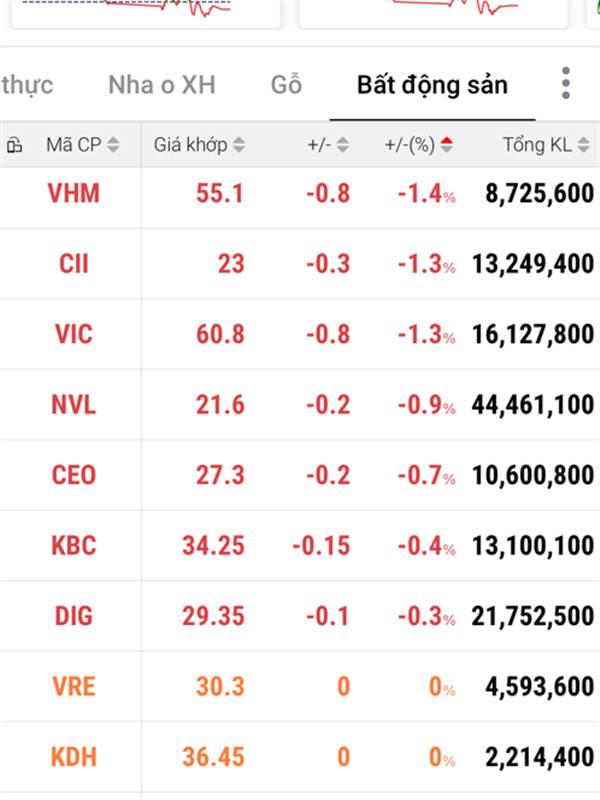
Task: Tap the KDH ticker symbol
Action: pyautogui.click(x=73, y=757)
